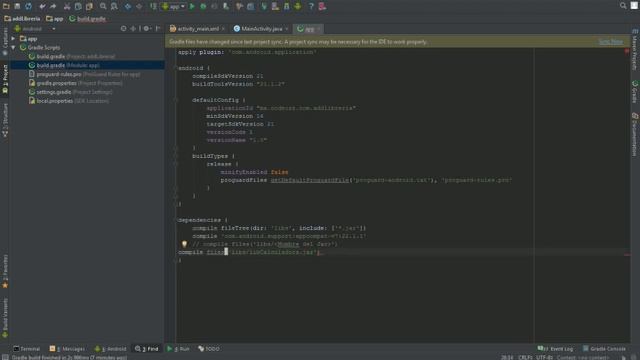Click the Replace toolbar icon

[114, 6]
